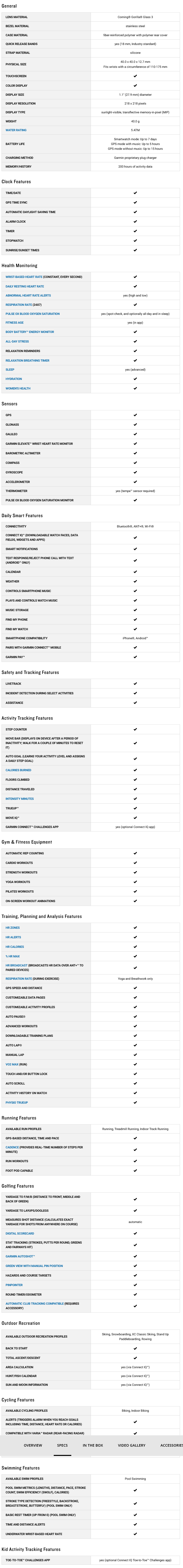Click the All-Day Stress link

(x=17, y=341)
